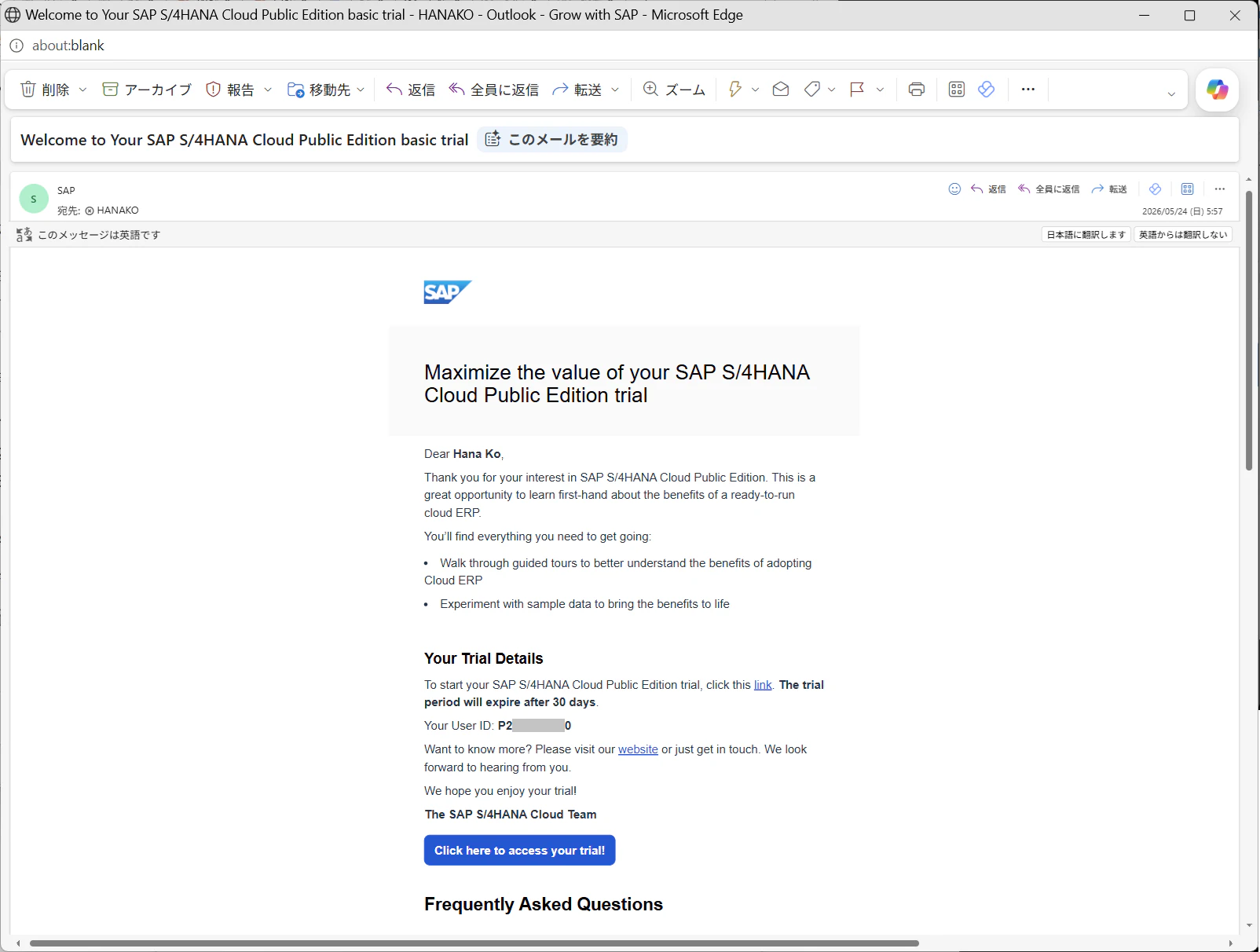Click the translation language icon
The width and height of the screenshot is (1260, 952).
coord(24,235)
